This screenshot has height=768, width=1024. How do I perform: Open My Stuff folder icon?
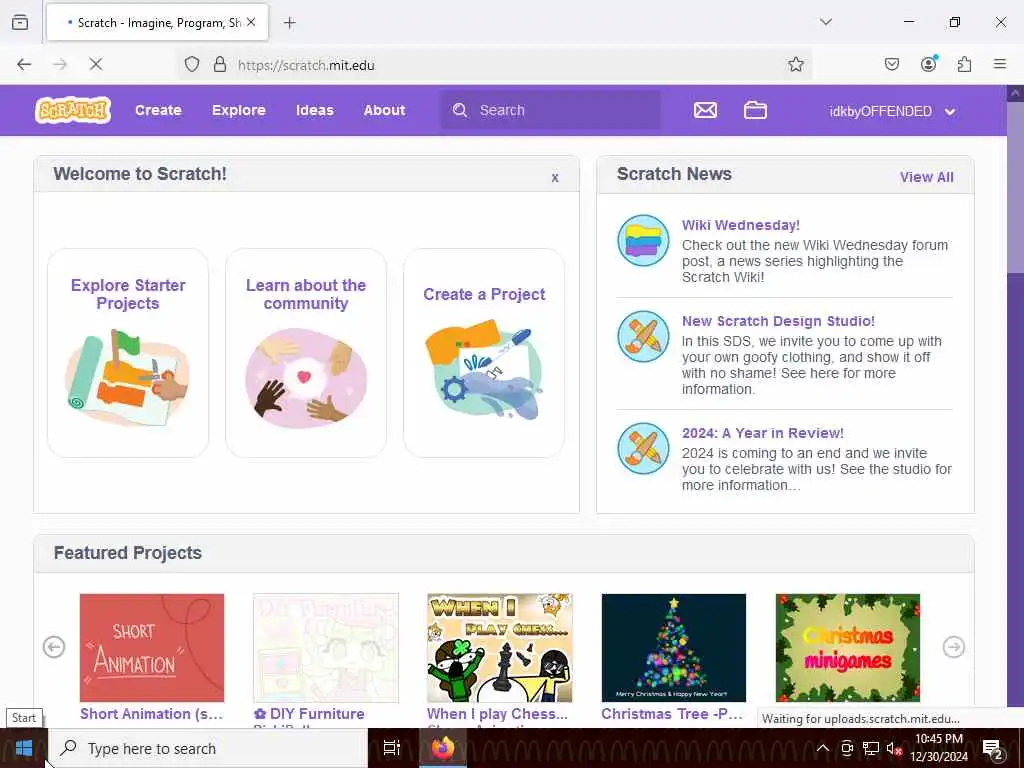[x=755, y=110]
